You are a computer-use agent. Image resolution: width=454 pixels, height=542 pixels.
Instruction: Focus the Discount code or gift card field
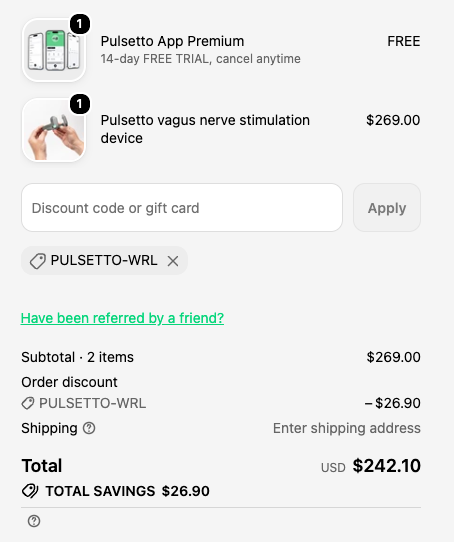[182, 208]
